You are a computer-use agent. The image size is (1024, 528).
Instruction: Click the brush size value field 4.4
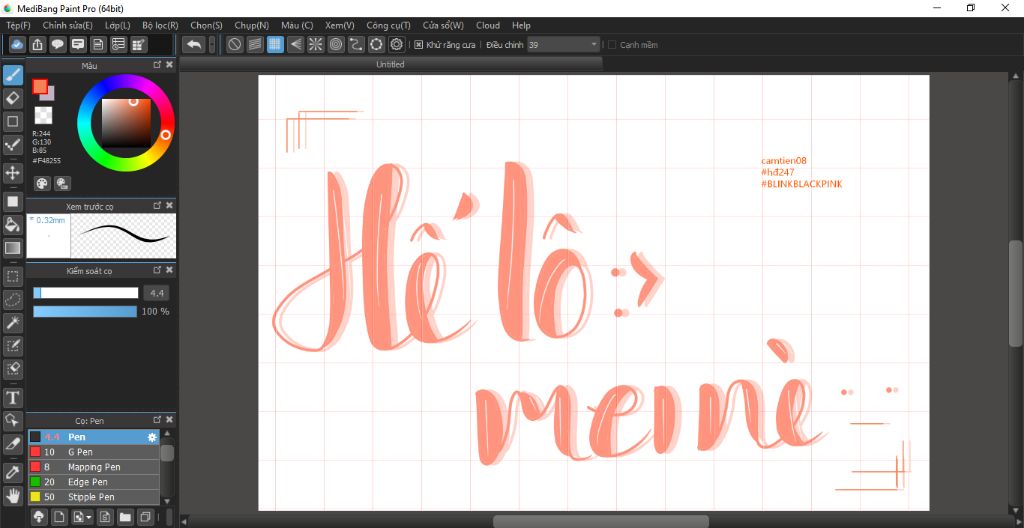coord(156,293)
